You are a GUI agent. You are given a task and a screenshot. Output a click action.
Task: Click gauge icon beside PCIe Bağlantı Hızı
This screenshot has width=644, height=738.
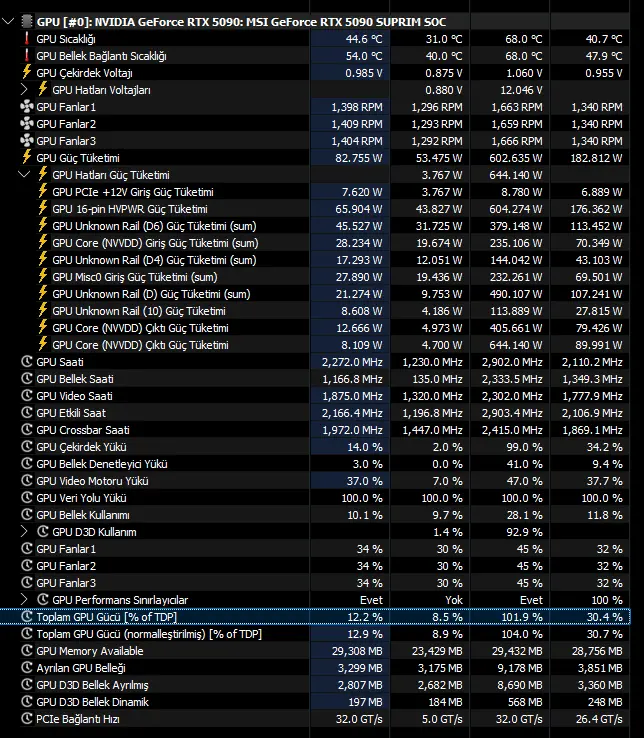(x=27, y=719)
